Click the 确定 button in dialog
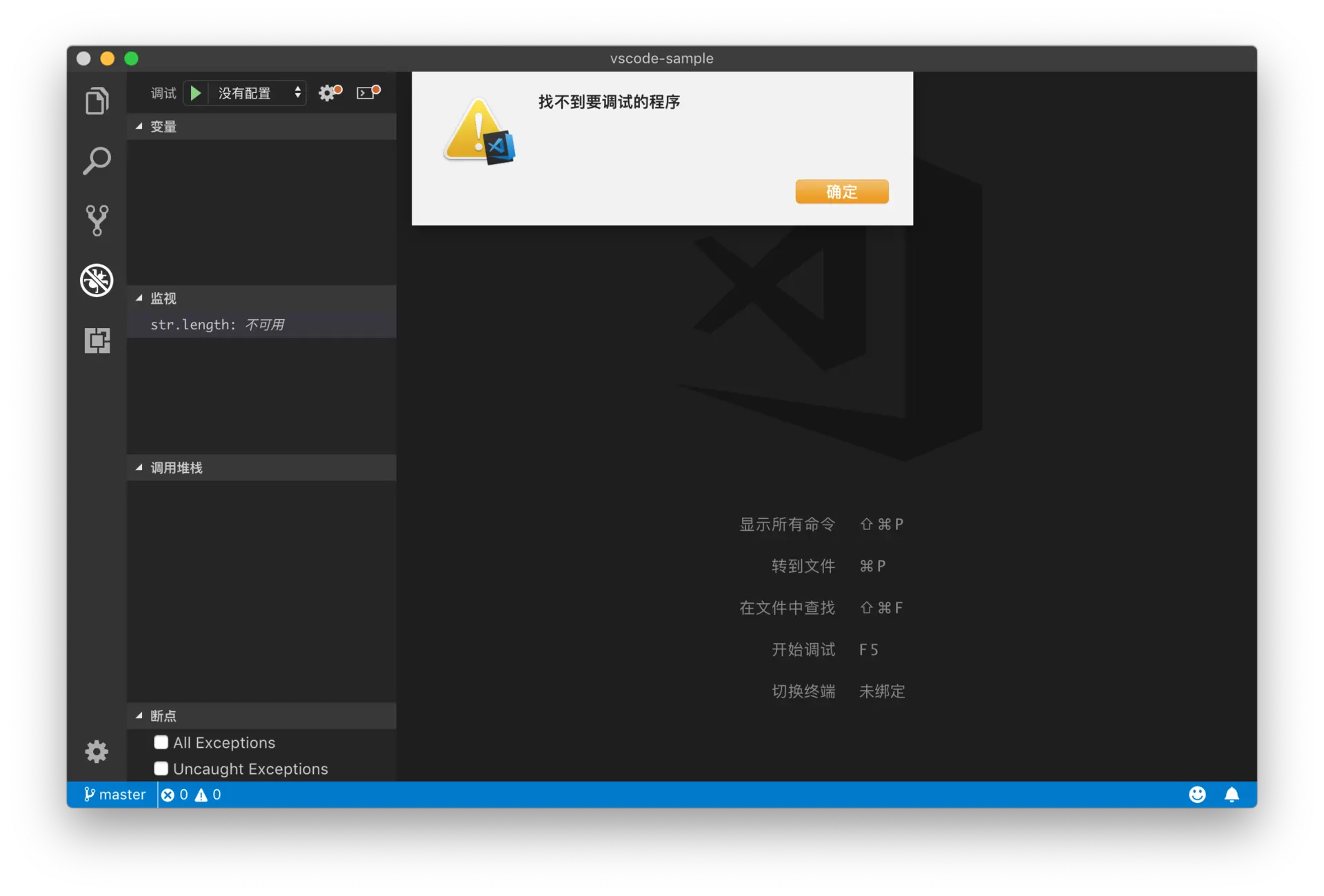 pos(841,192)
